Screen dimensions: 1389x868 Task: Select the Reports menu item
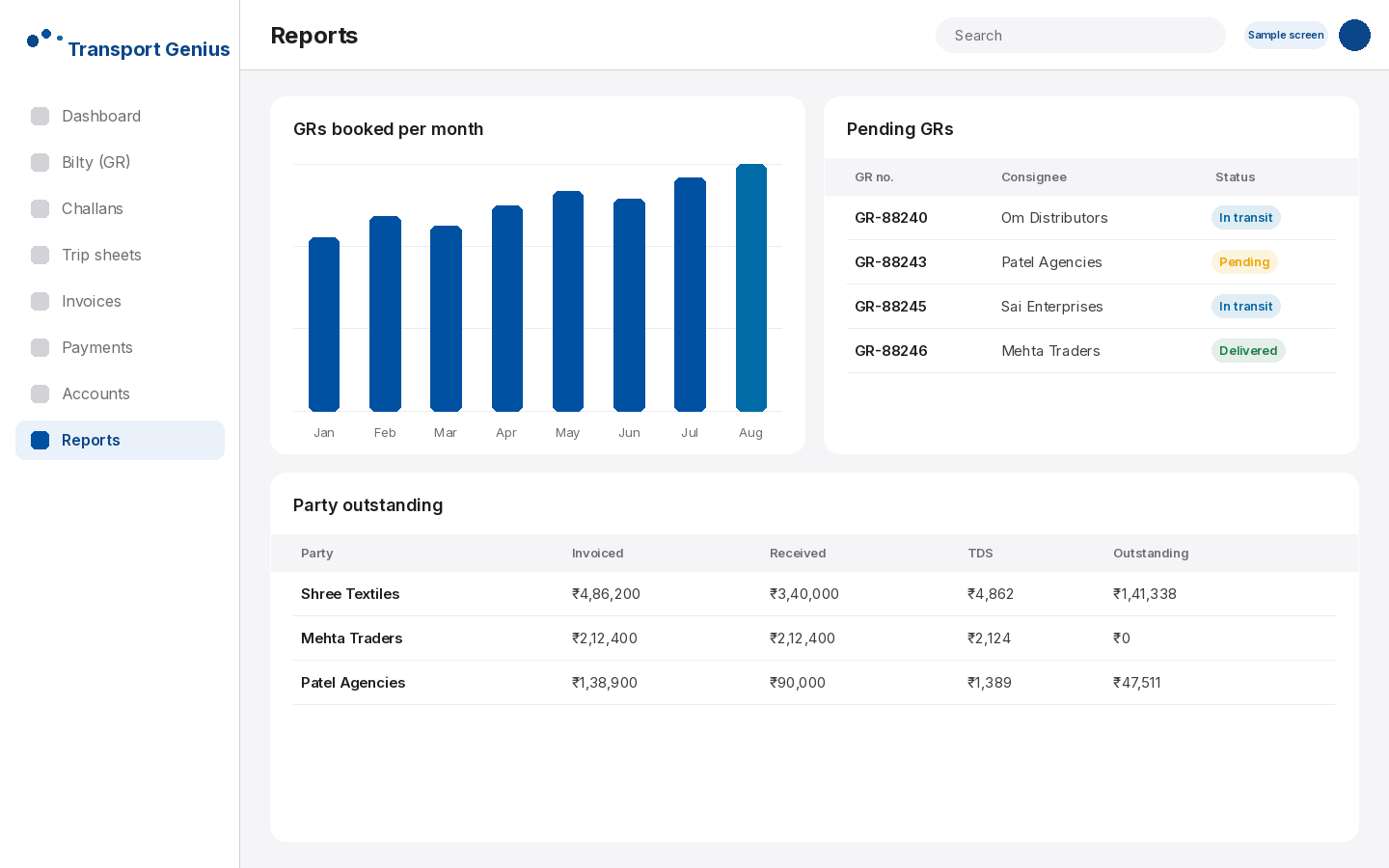coord(120,440)
